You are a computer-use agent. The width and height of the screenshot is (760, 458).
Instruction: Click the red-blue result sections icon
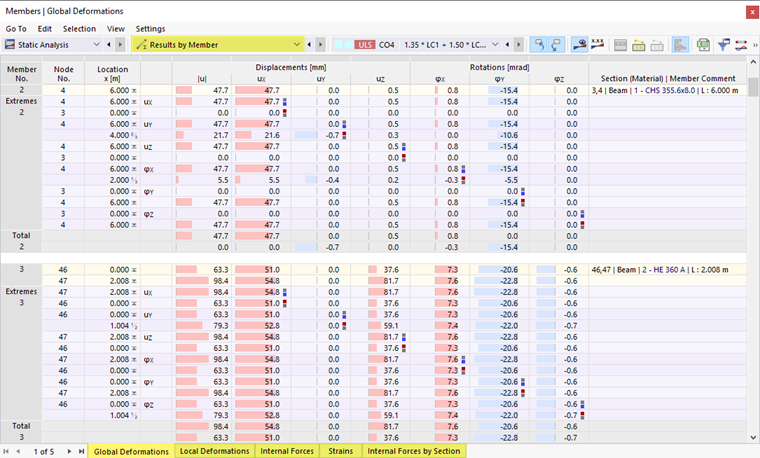741,45
